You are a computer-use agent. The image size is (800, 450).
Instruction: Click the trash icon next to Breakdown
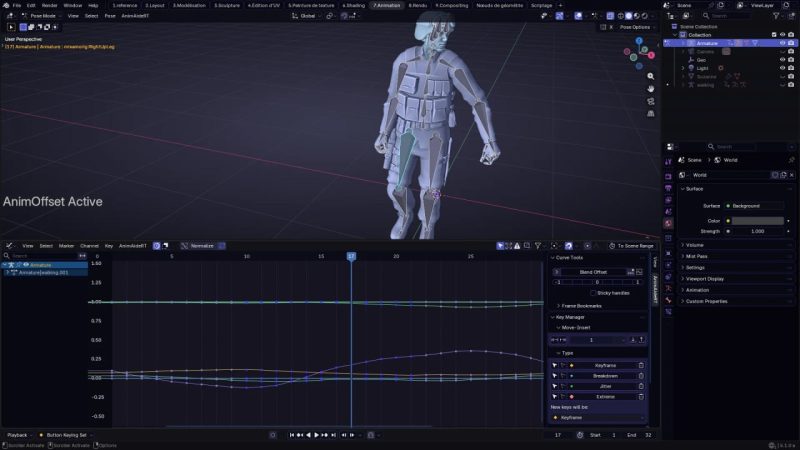point(641,376)
